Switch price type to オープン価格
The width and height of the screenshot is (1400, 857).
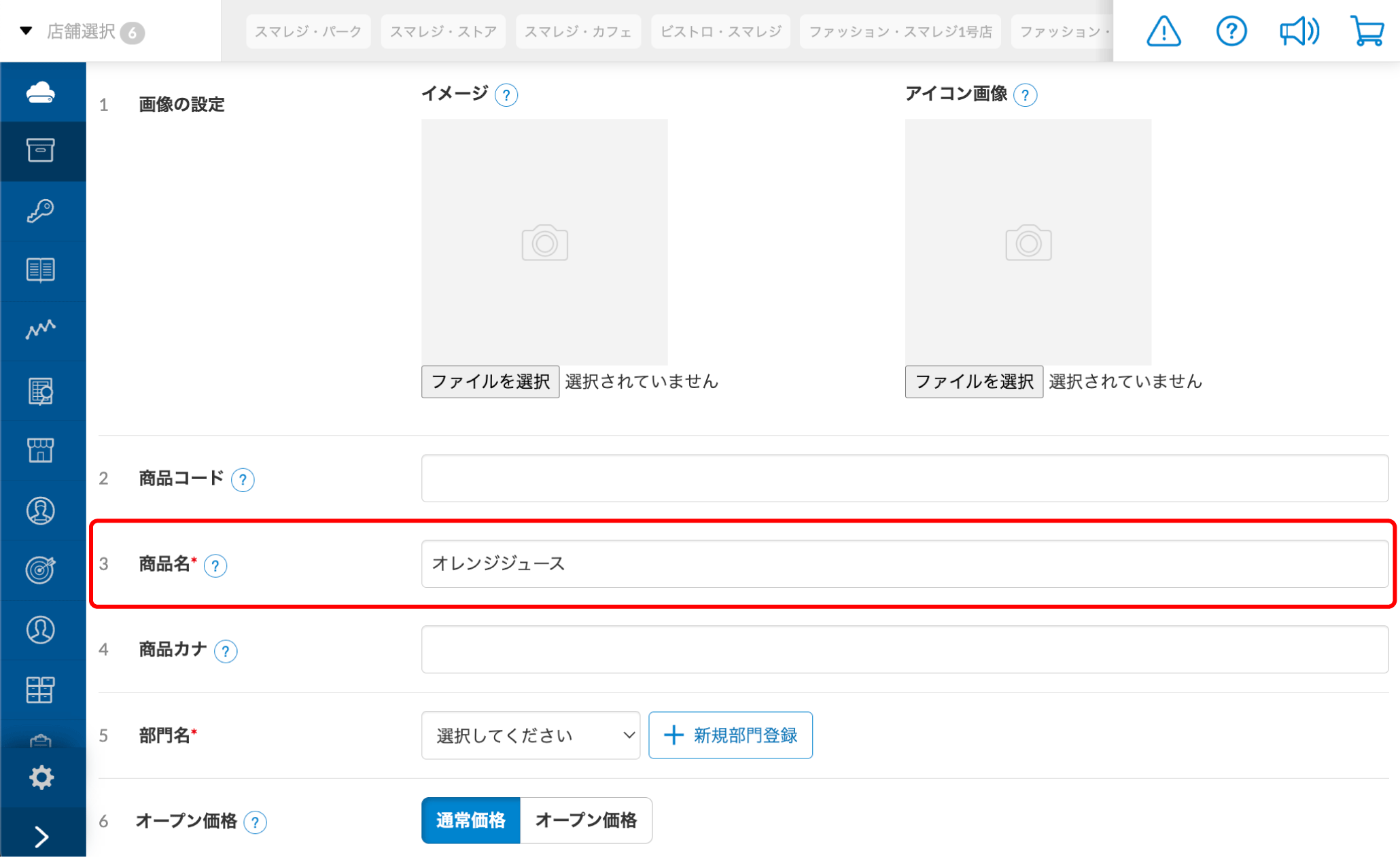click(586, 820)
